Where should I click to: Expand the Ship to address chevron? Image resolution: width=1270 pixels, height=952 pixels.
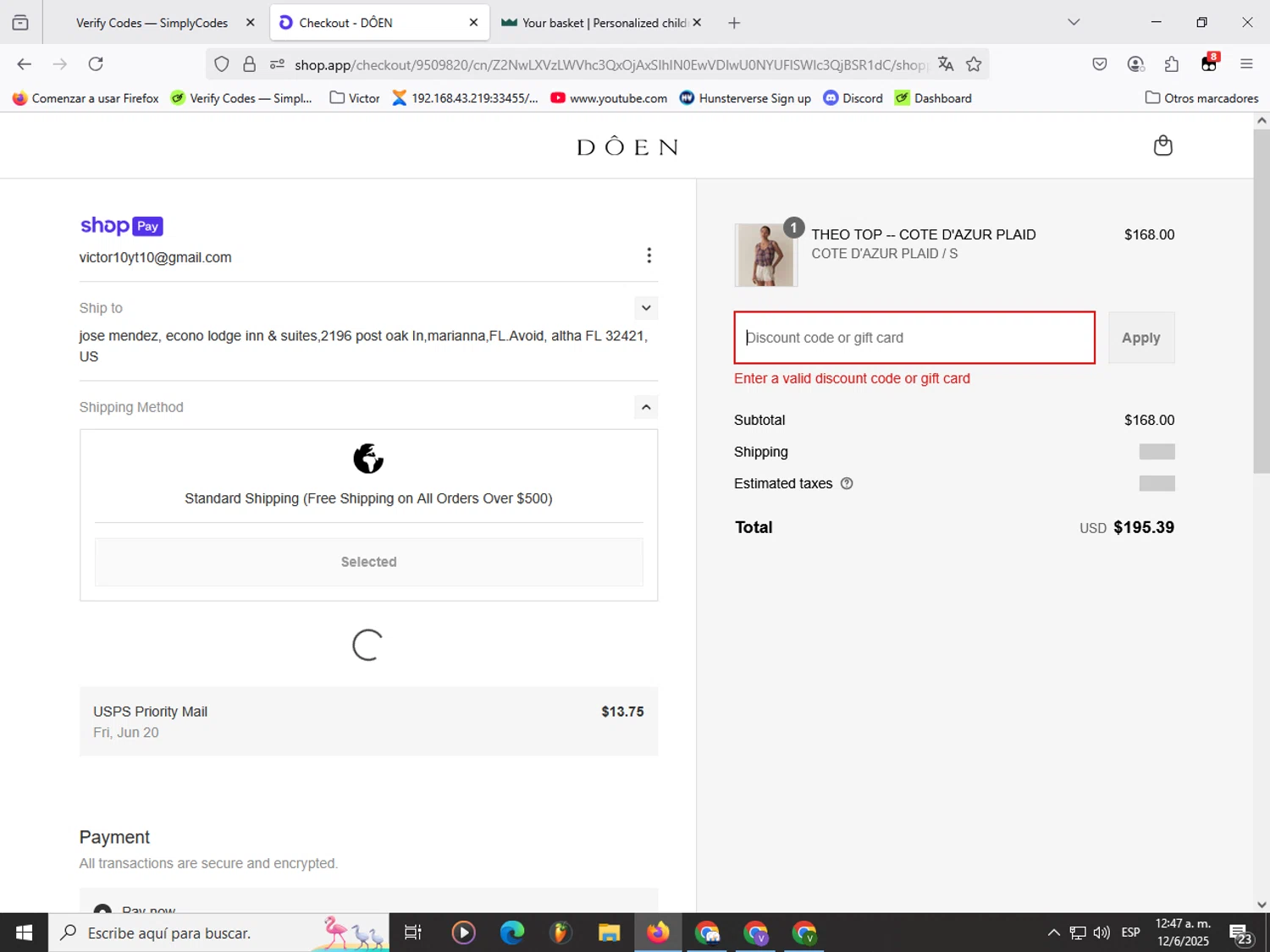point(646,308)
